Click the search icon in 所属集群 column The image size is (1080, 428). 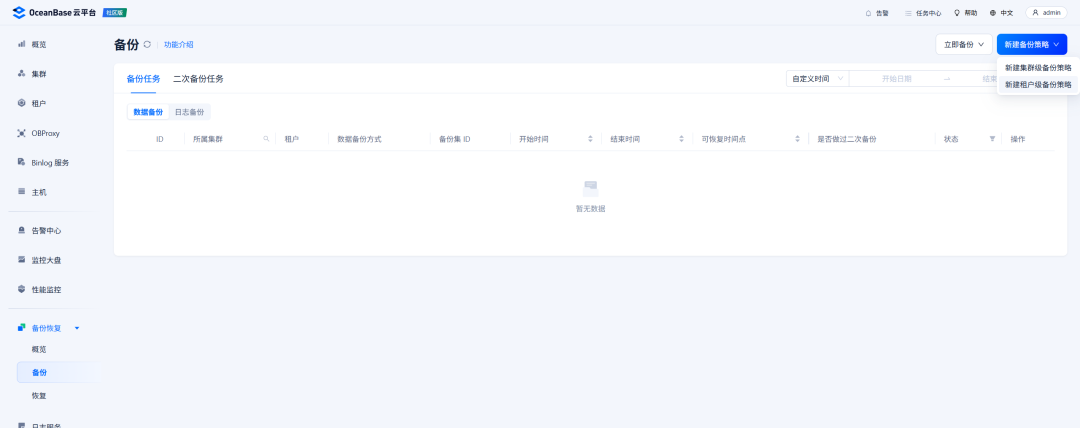pyautogui.click(x=266, y=139)
